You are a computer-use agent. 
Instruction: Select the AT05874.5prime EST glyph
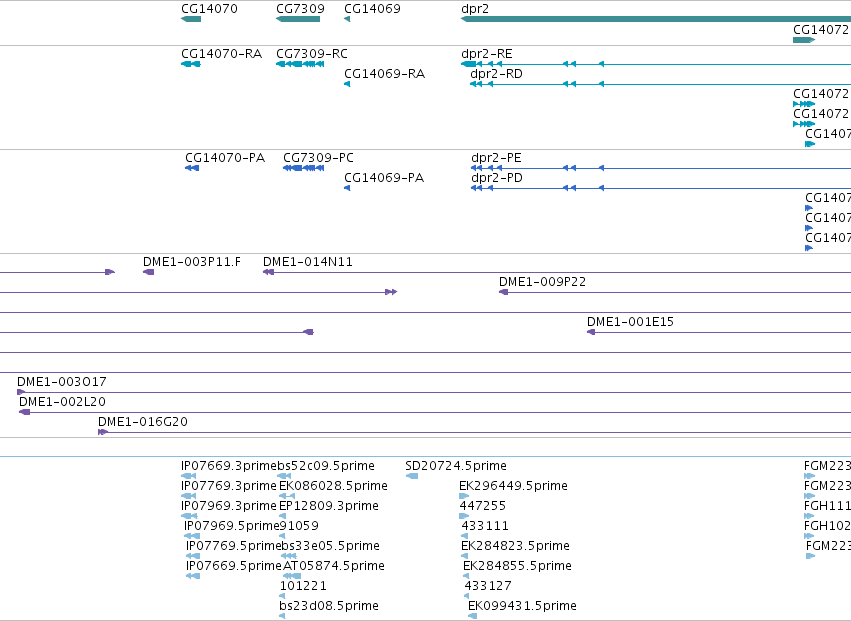point(292,576)
